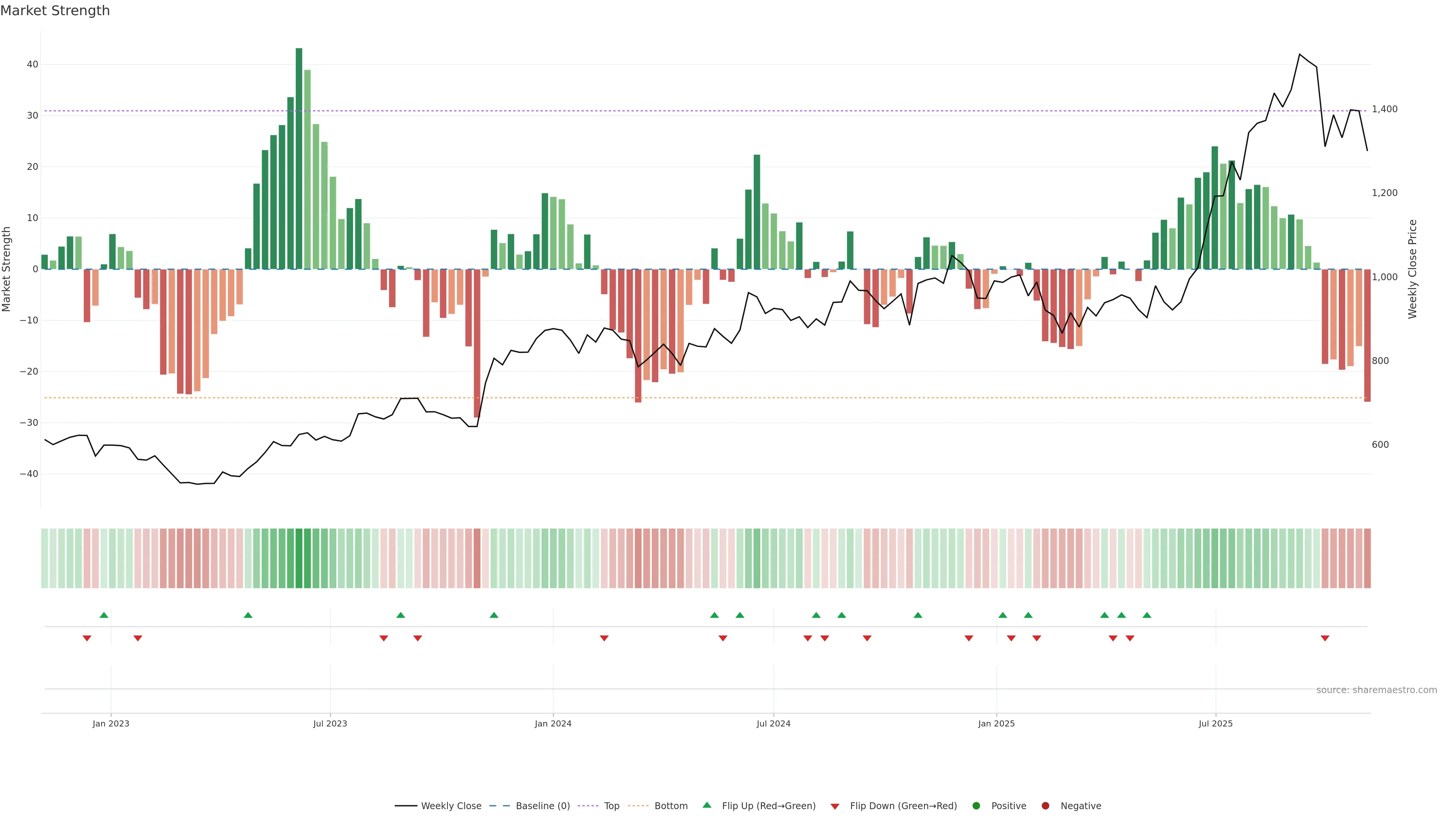Screen dimensions: 1456x819
Task: Click the Jul 2025 axis label
Action: pyautogui.click(x=1215, y=723)
